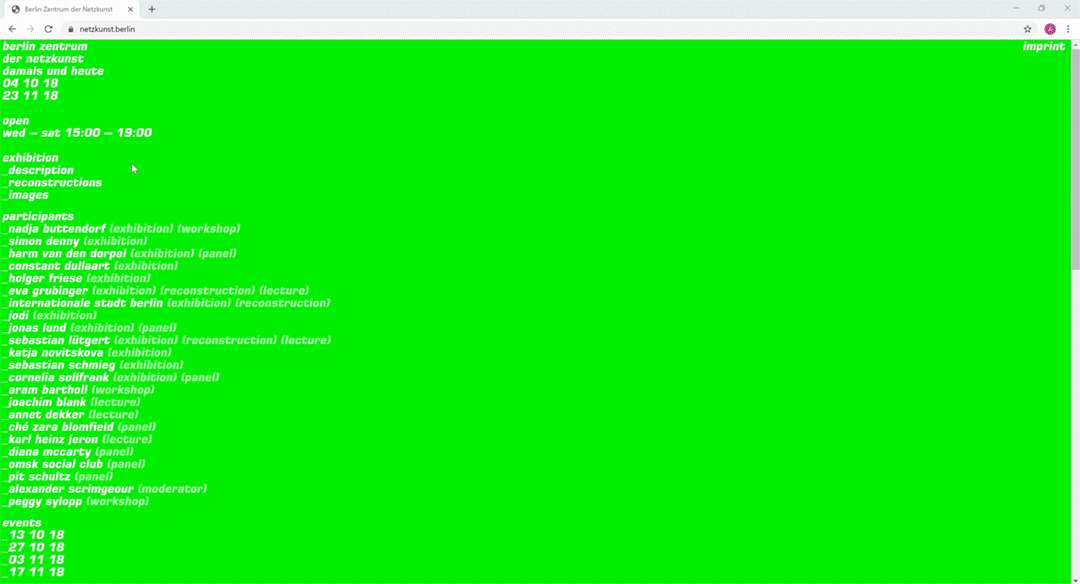Open the _images link
This screenshot has height=584, width=1080.
click(25, 195)
